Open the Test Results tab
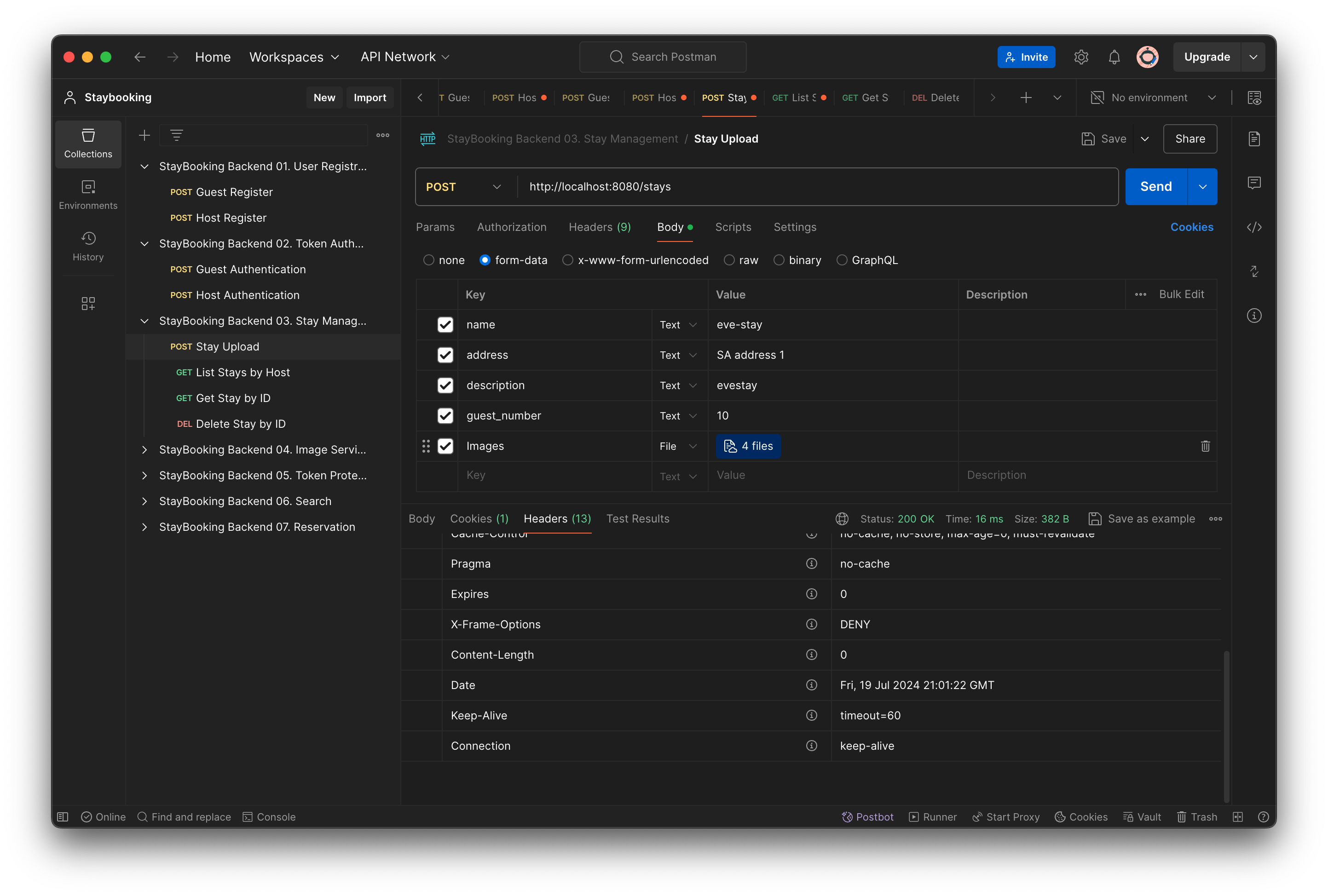Image resolution: width=1328 pixels, height=896 pixels. click(638, 518)
